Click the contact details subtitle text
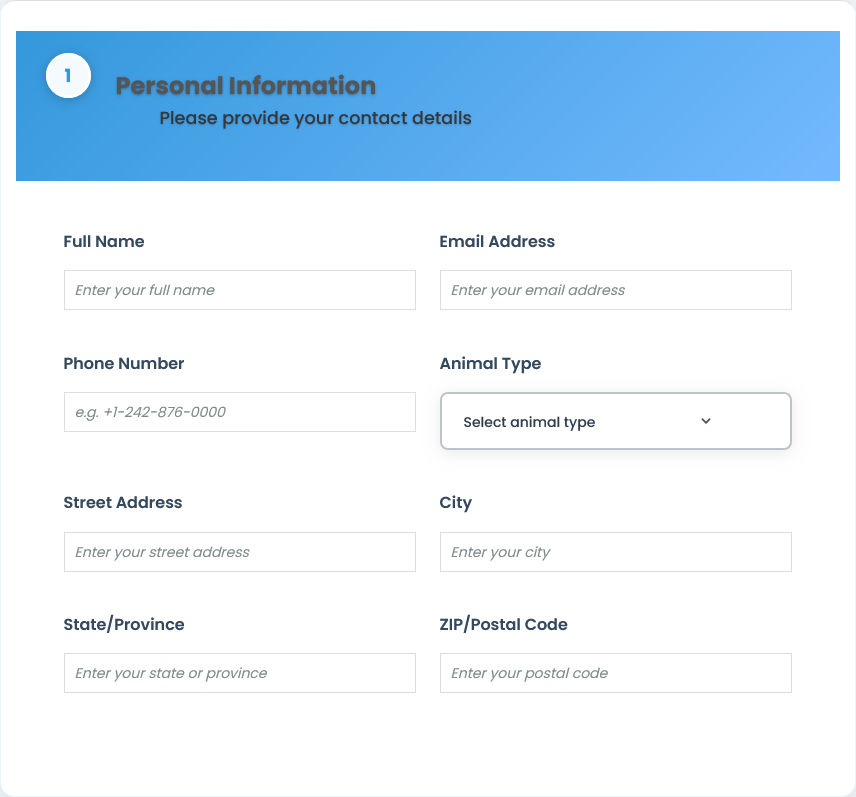This screenshot has height=797, width=856. pos(315,118)
